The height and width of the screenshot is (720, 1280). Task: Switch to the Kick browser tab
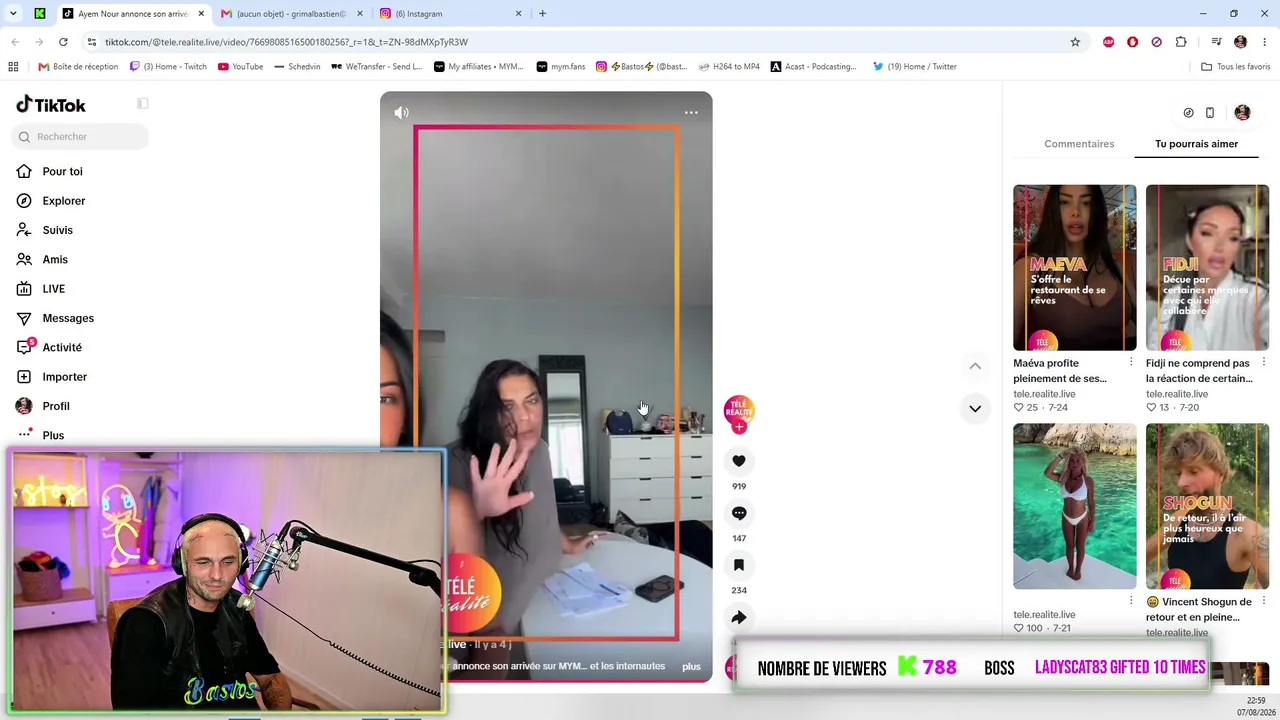point(39,14)
